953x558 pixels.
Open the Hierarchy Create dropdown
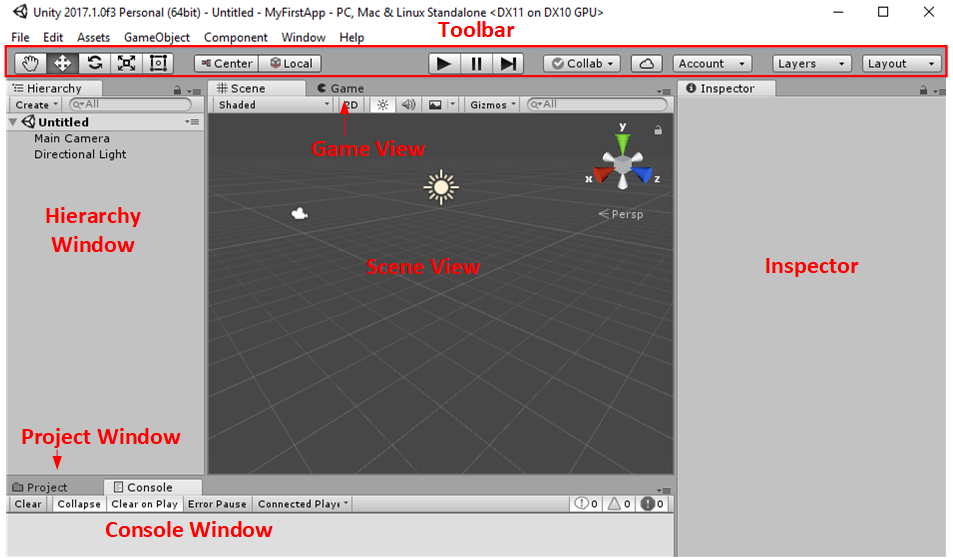click(35, 105)
